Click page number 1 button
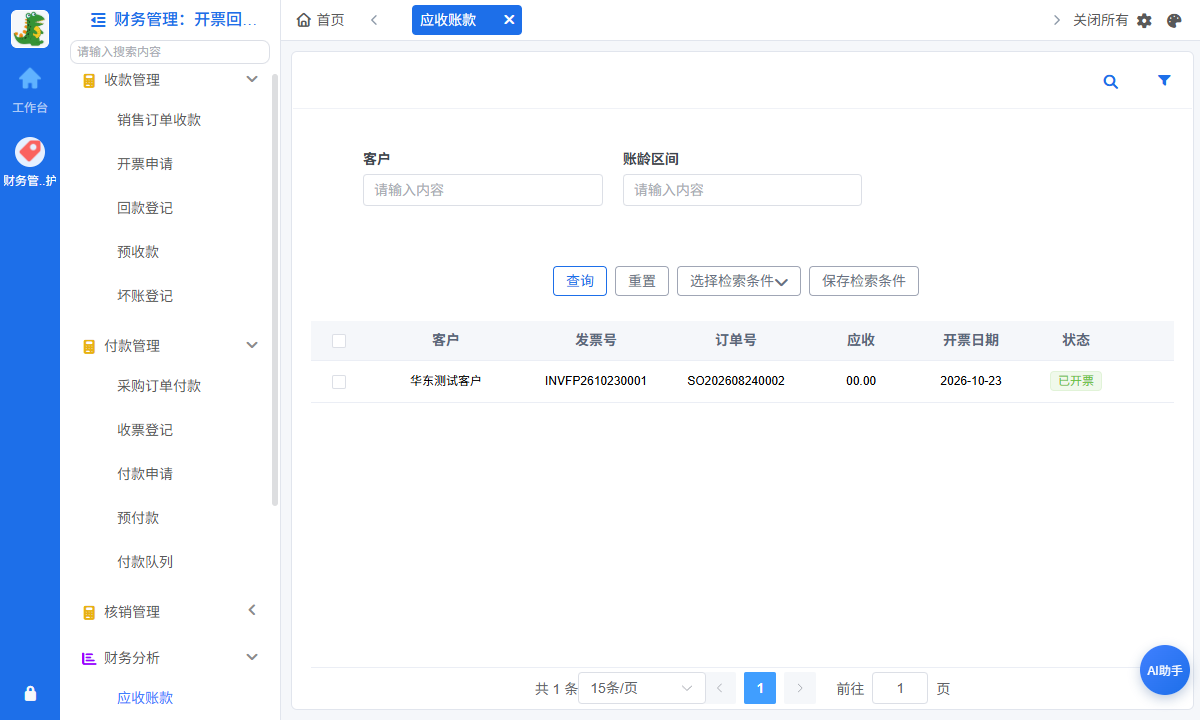The image size is (1200, 720). click(760, 688)
